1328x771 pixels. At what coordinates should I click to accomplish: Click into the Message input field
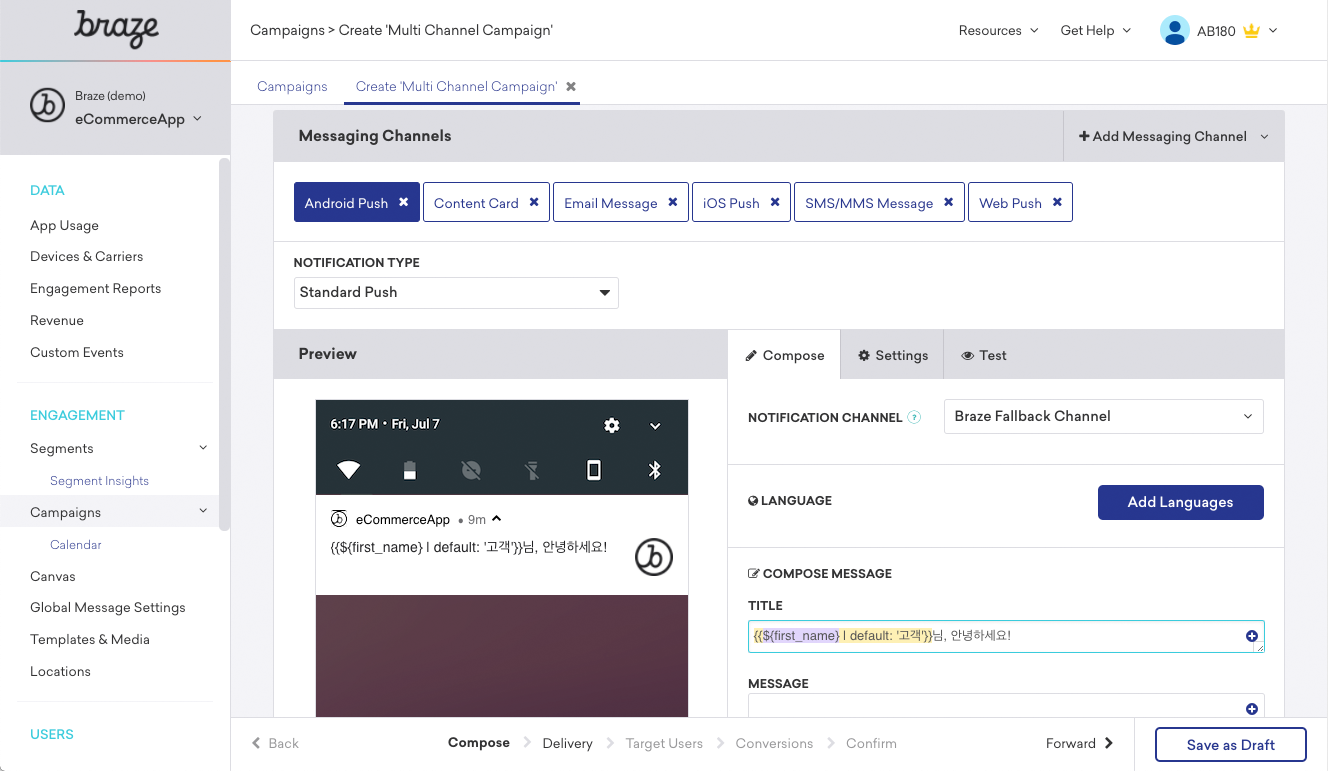tap(1006, 706)
